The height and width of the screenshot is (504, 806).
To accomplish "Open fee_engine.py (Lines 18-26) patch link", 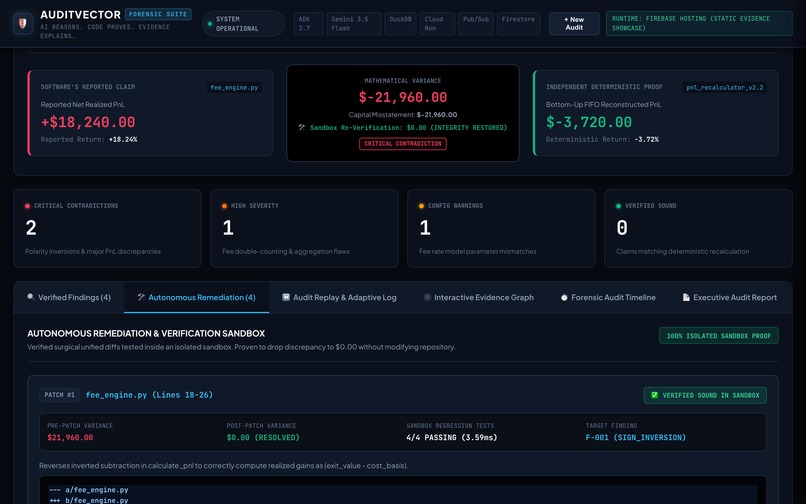I will pyautogui.click(x=149, y=394).
